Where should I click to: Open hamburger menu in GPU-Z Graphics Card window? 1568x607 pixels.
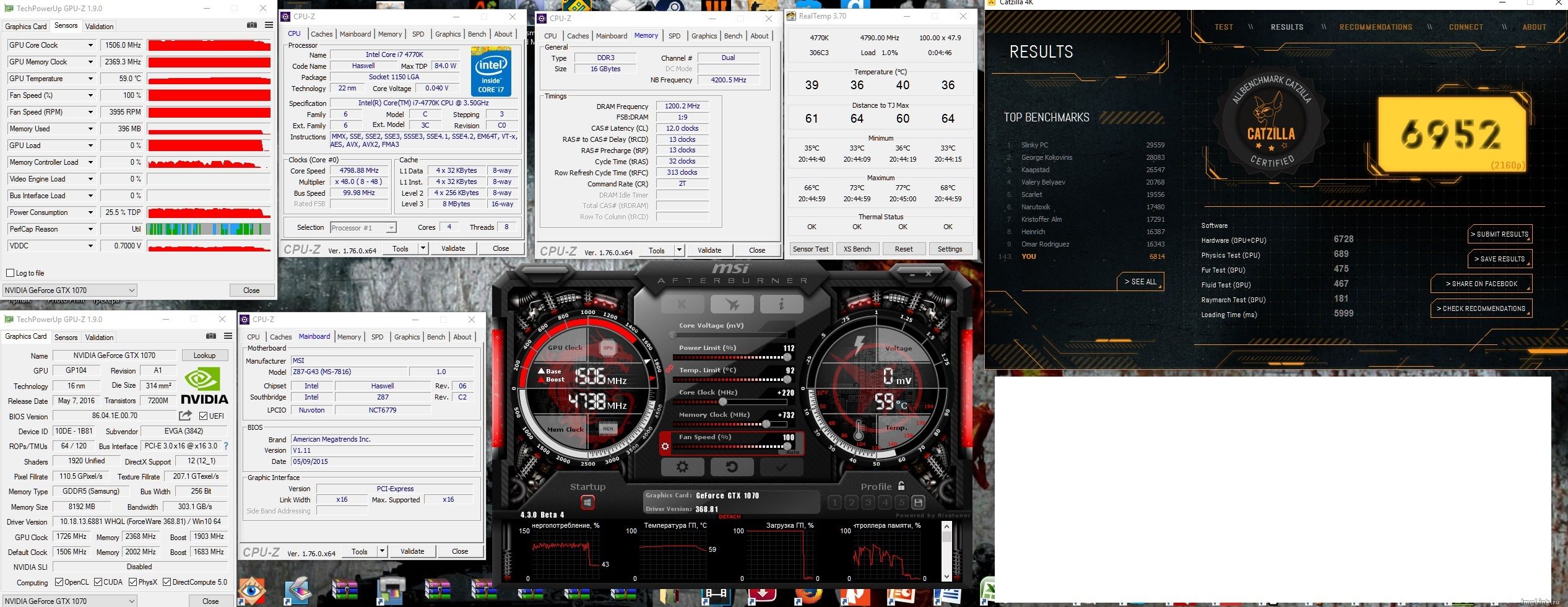coord(228,336)
